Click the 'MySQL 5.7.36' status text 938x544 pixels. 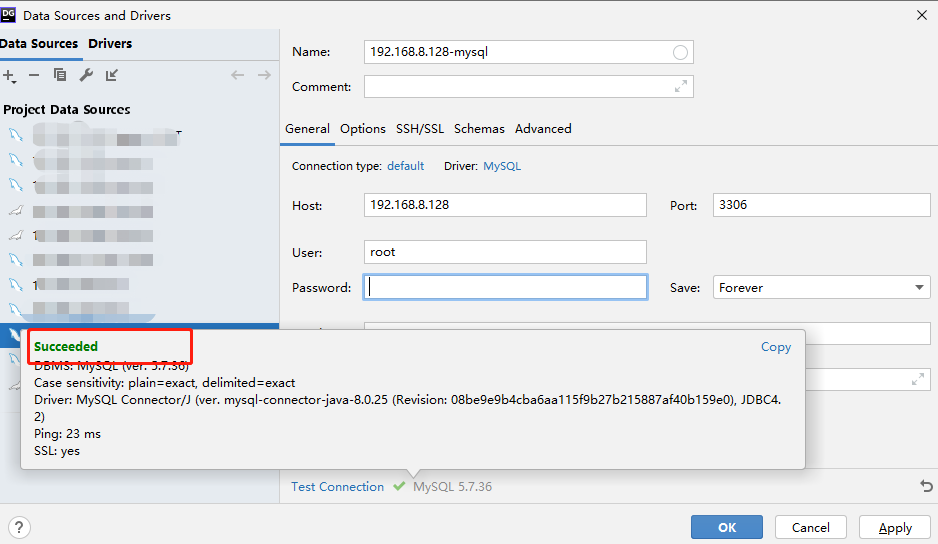pyautogui.click(x=453, y=487)
